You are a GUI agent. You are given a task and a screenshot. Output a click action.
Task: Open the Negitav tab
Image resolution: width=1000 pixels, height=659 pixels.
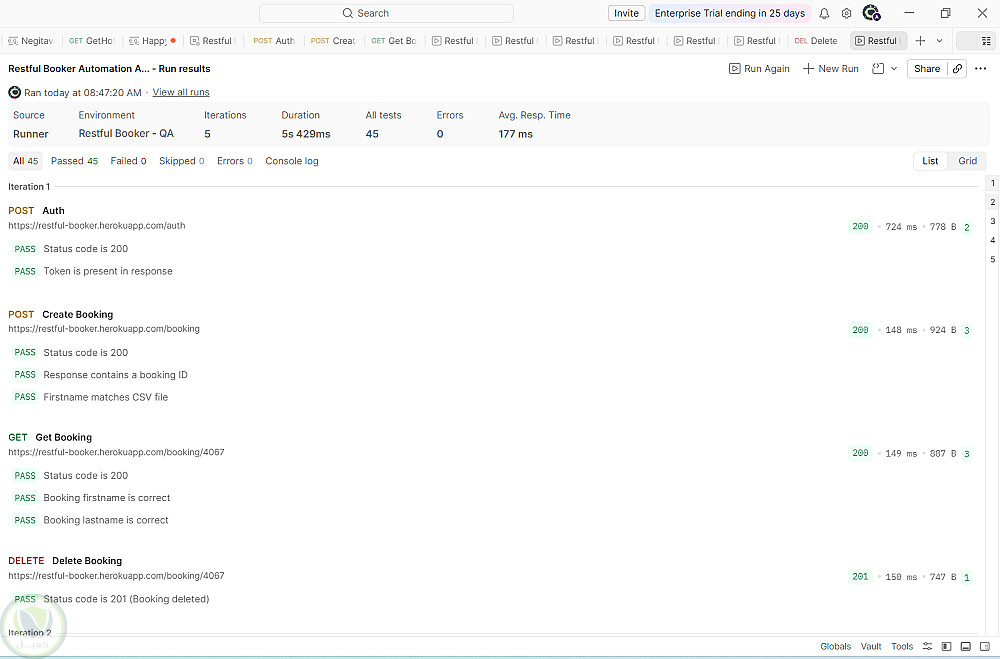(31, 41)
